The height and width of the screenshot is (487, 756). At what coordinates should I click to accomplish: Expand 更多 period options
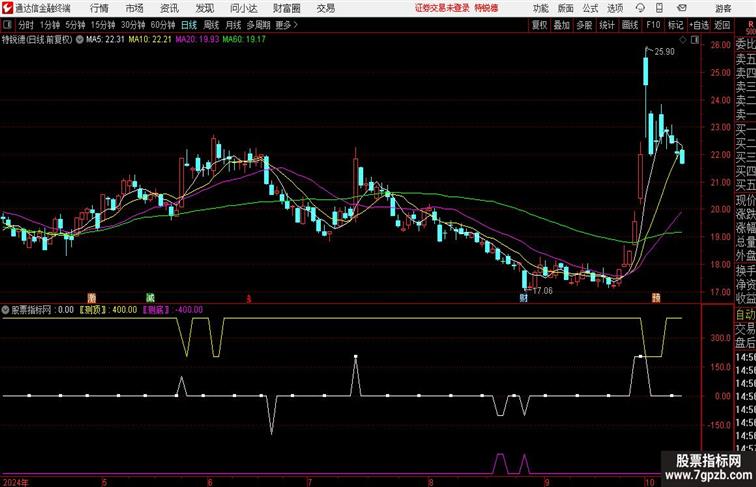tap(286, 25)
